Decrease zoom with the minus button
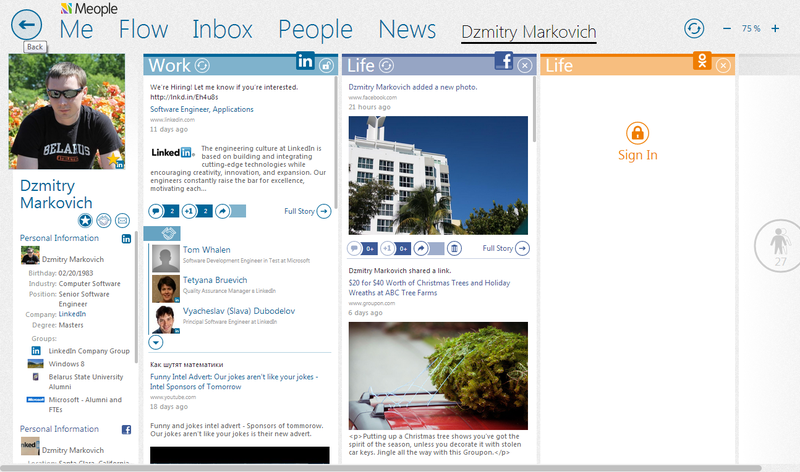 [x=727, y=29]
